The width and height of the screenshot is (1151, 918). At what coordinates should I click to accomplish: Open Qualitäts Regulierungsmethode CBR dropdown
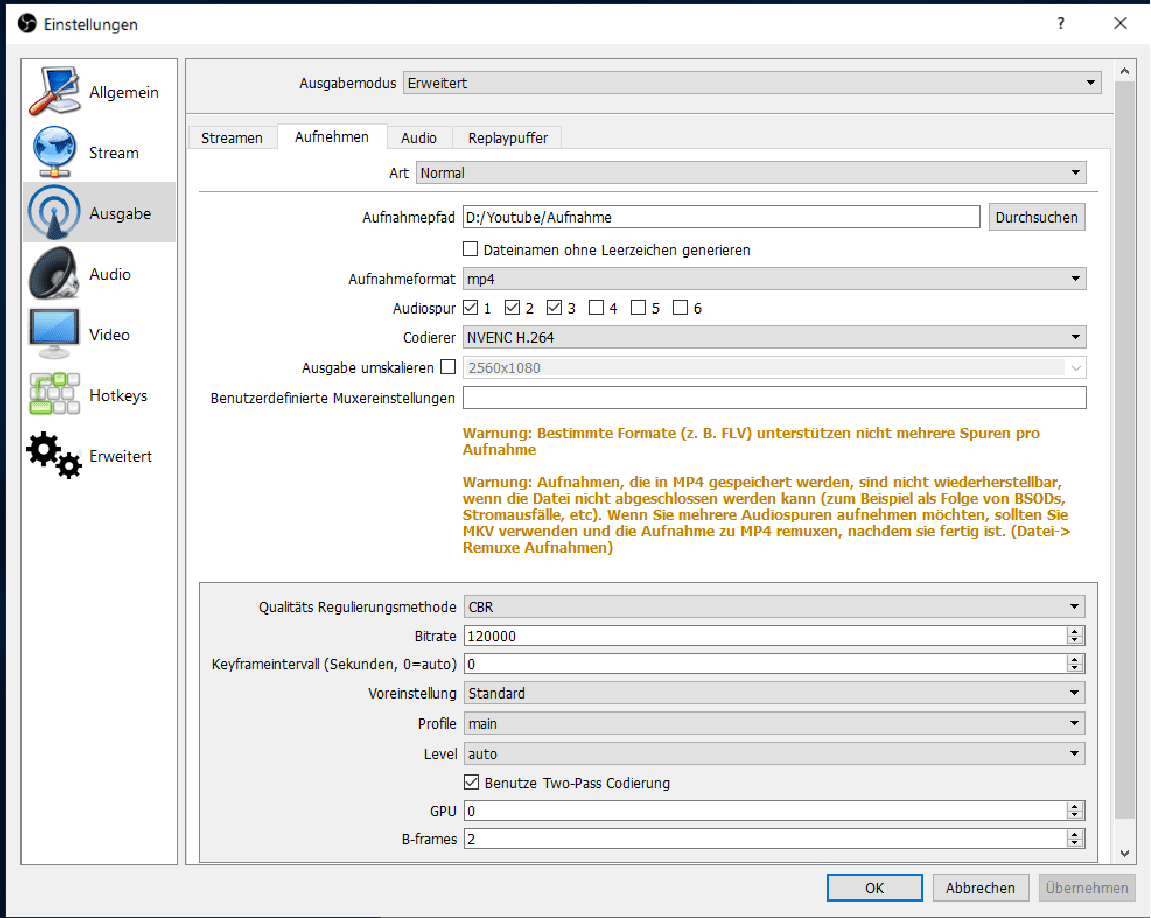[774, 607]
